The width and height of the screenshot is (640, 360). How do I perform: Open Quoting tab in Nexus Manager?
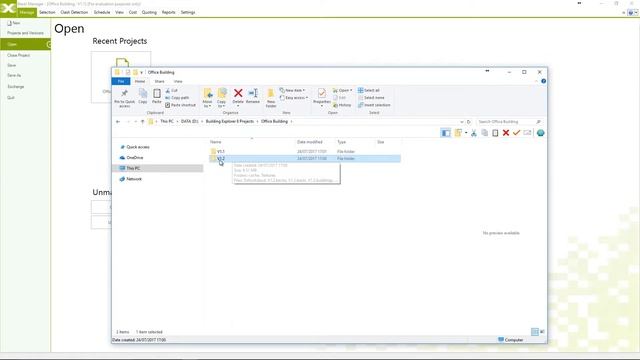149,13
